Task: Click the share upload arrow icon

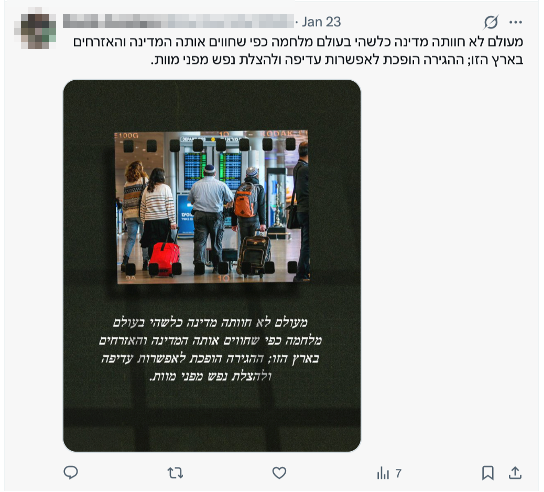Action: pyautogui.click(x=515, y=473)
